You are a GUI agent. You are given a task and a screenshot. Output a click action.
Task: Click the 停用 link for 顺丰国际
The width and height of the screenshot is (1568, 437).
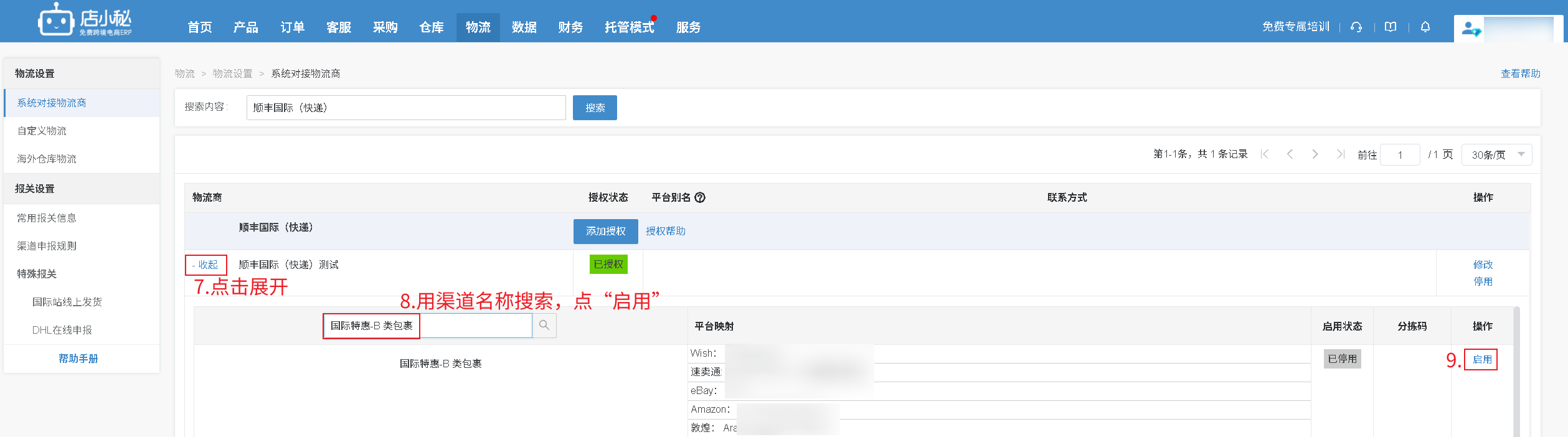coord(1483,281)
